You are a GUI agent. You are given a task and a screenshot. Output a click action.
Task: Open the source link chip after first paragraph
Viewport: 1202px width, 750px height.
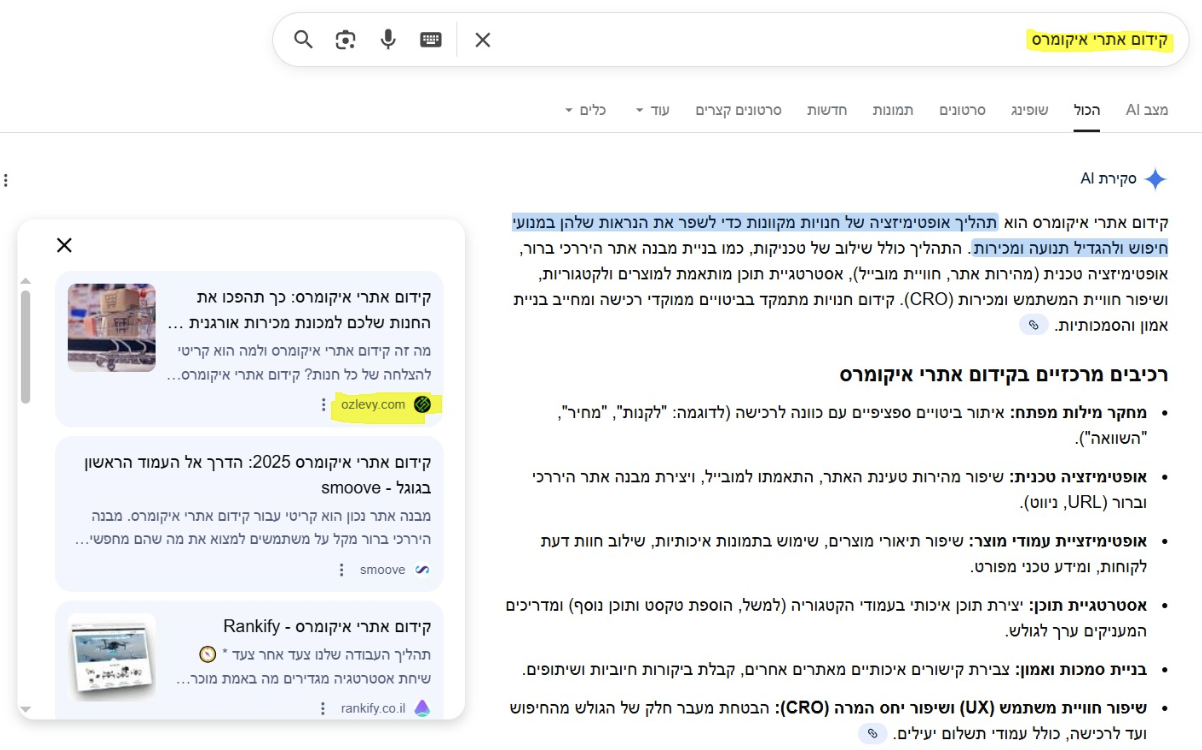[x=1034, y=325]
